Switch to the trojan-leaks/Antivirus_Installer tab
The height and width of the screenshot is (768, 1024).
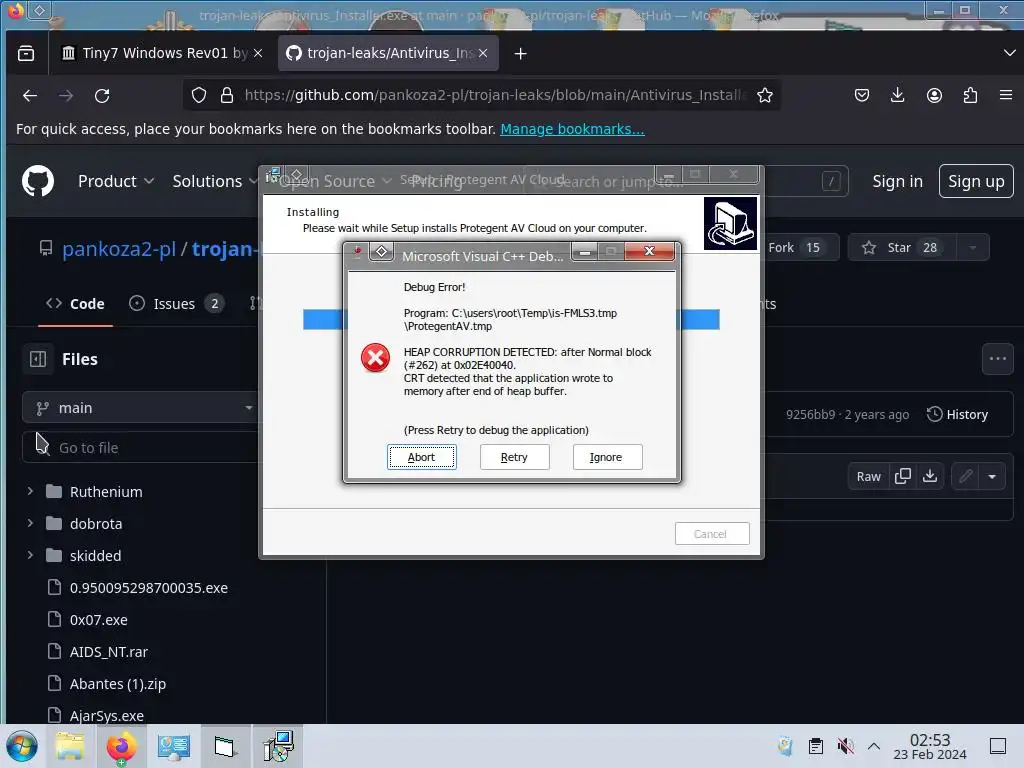coord(388,53)
